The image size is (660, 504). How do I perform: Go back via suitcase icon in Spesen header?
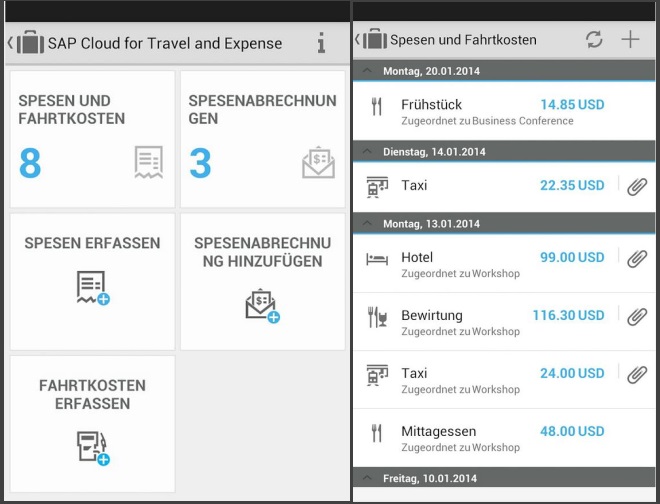pyautogui.click(x=374, y=40)
